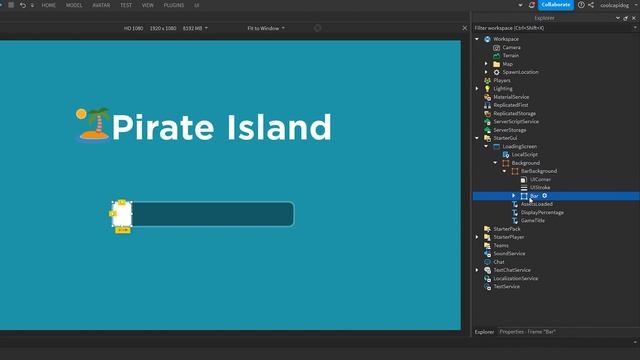Collapse the Background frame node
The height and width of the screenshot is (360, 640).
pos(495,163)
